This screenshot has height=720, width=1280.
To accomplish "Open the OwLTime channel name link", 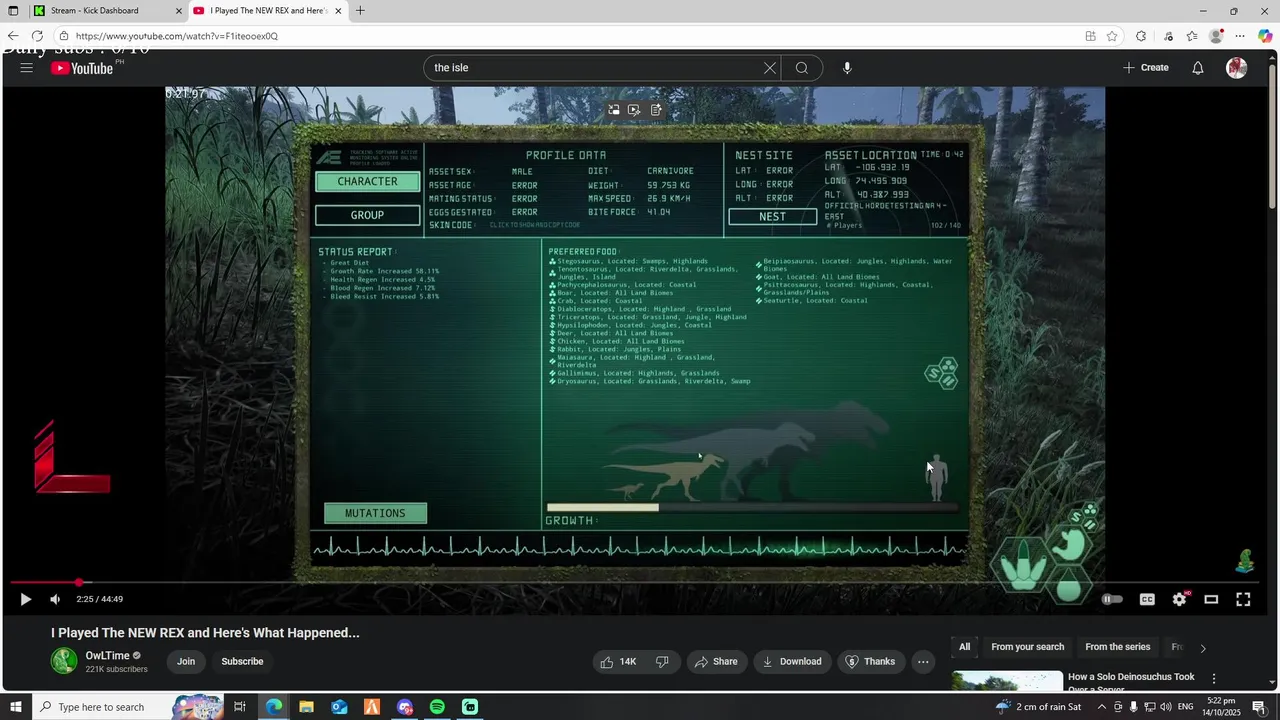I will (x=108, y=656).
